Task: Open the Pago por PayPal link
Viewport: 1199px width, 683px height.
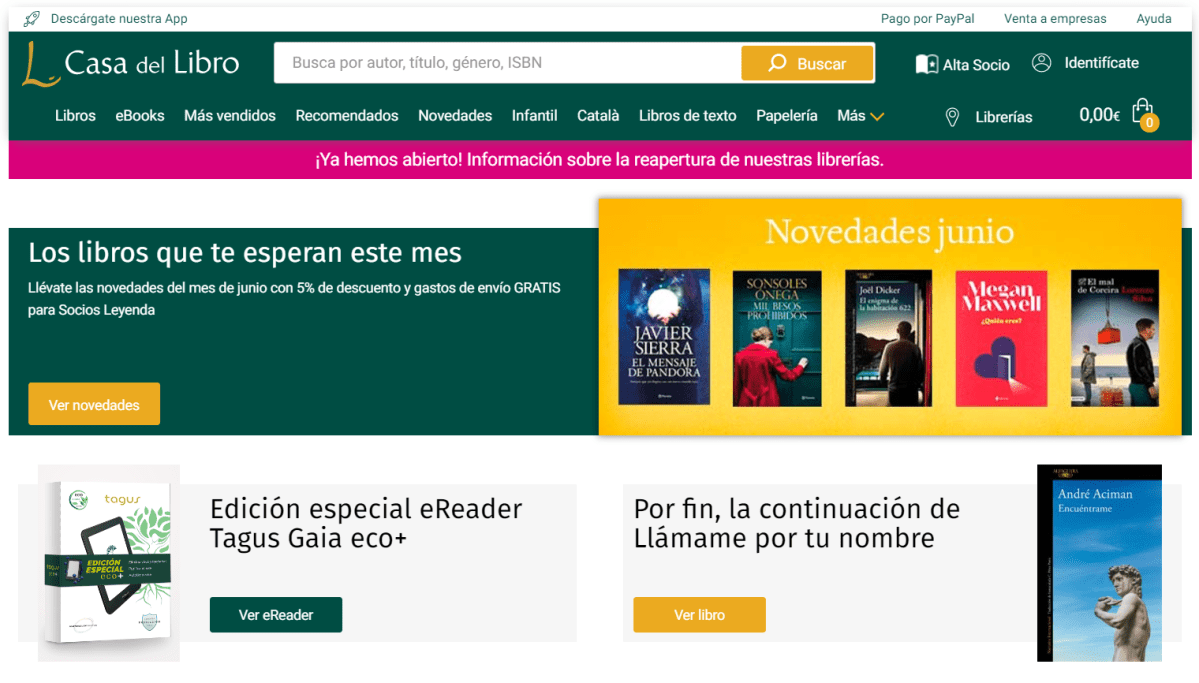Action: (927, 18)
